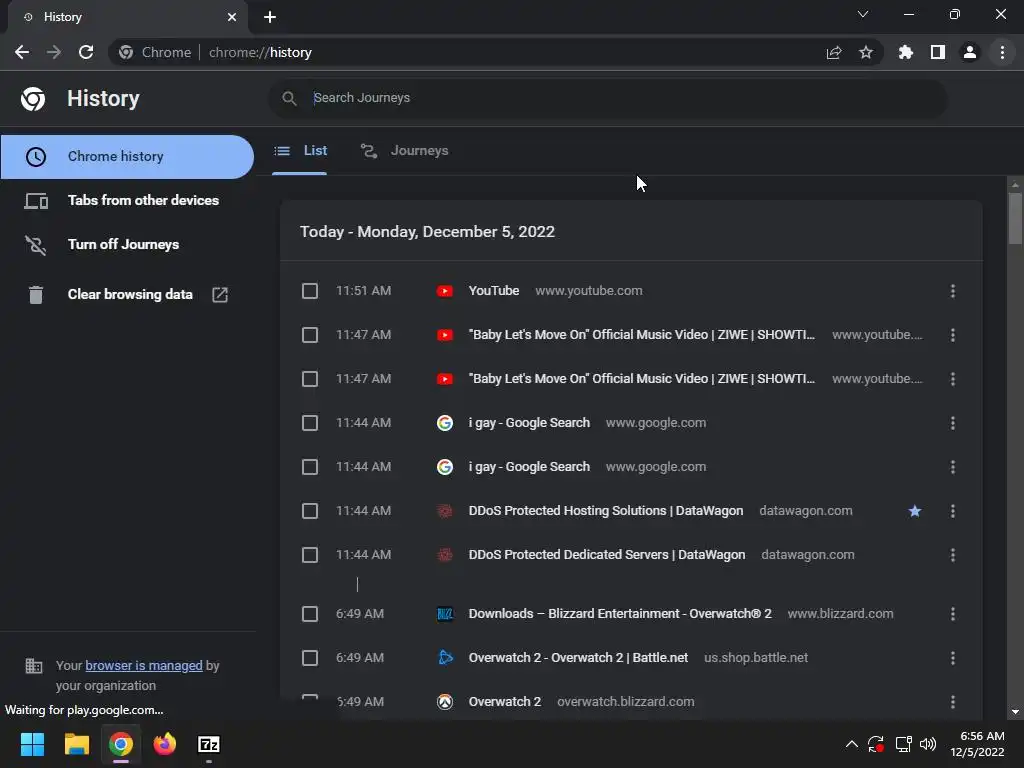This screenshot has height=768, width=1024.
Task: Click the Blizzard favicon on Downloads entry
Action: pyautogui.click(x=445, y=614)
